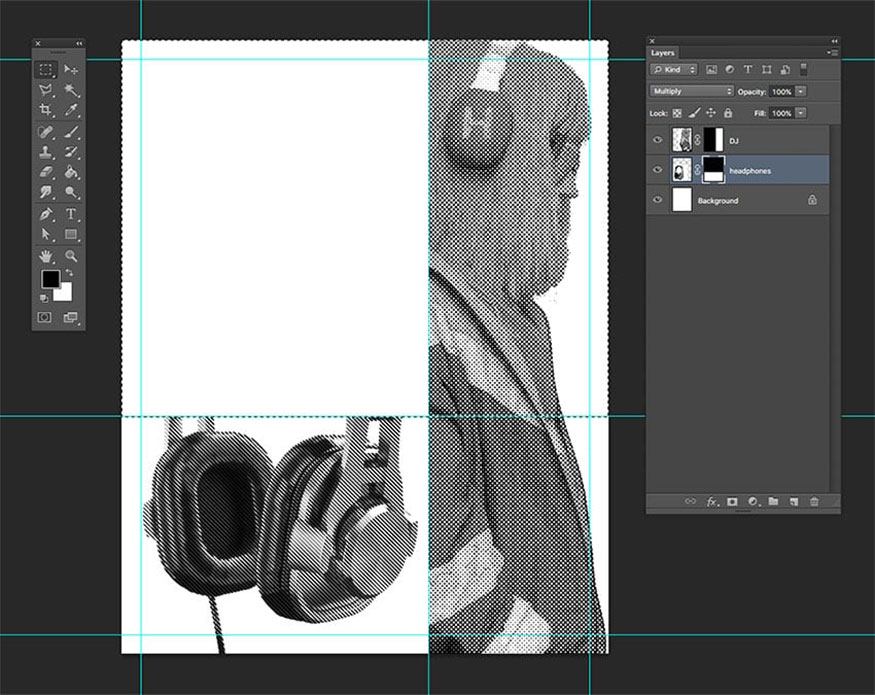Expand the Opacity slider dropdown arrow
The width and height of the screenshot is (875, 695).
pos(801,91)
